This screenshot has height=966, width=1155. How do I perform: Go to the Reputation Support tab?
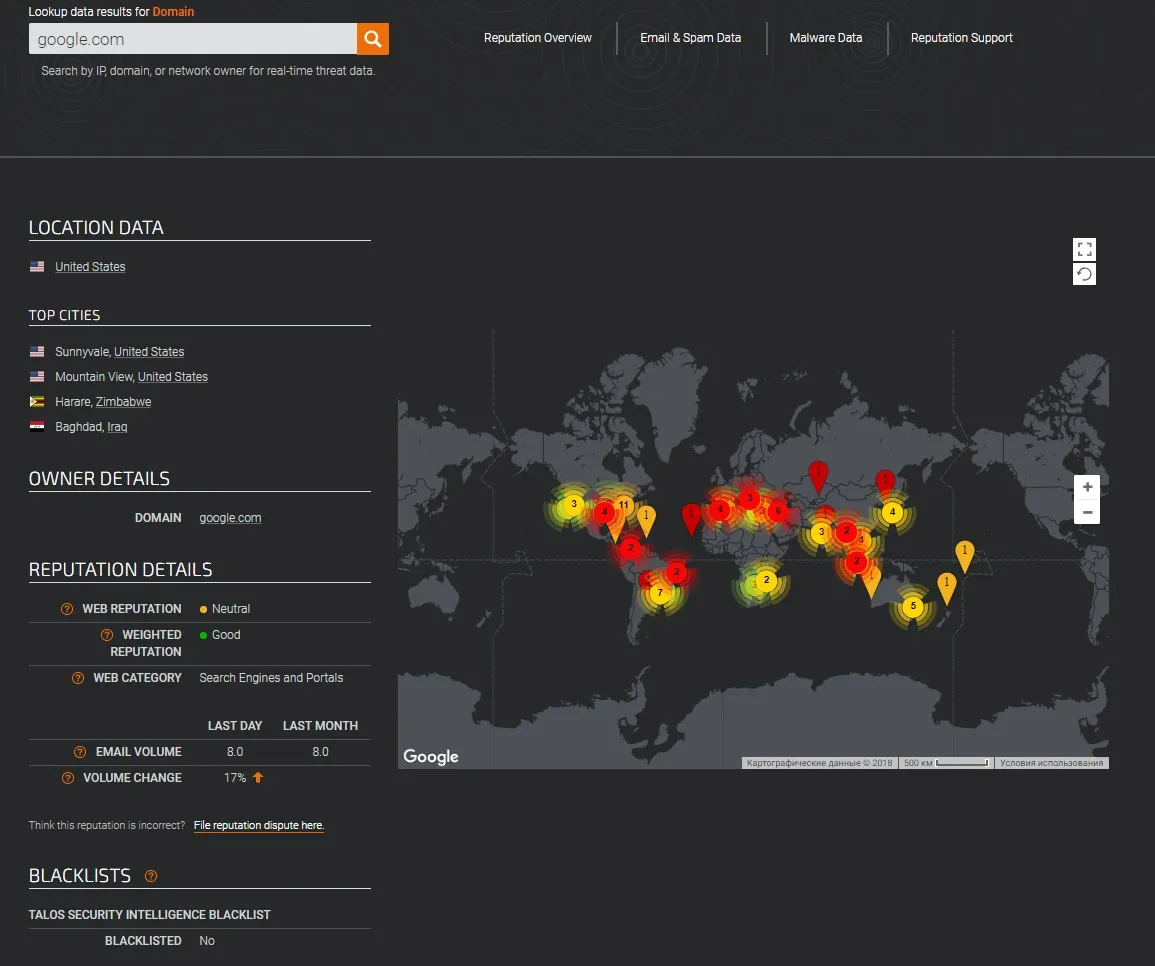961,38
